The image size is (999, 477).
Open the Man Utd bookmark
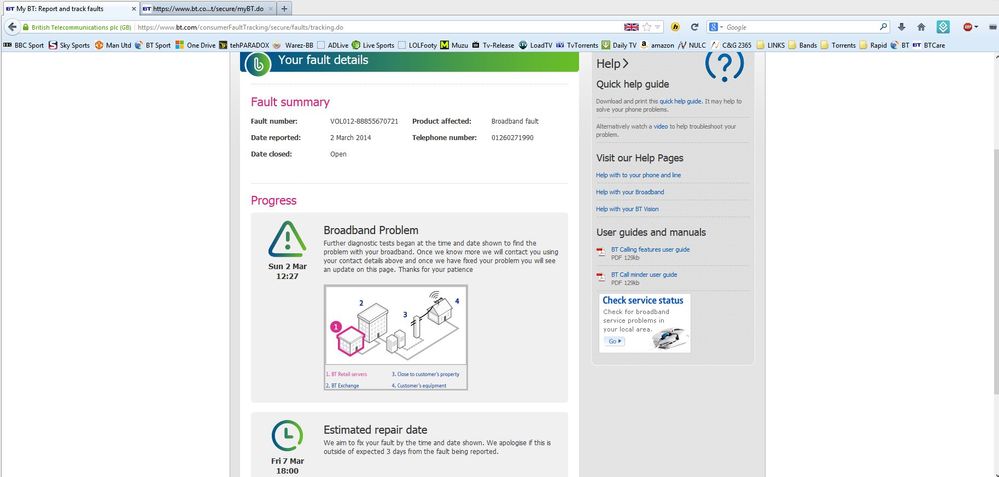(113, 45)
